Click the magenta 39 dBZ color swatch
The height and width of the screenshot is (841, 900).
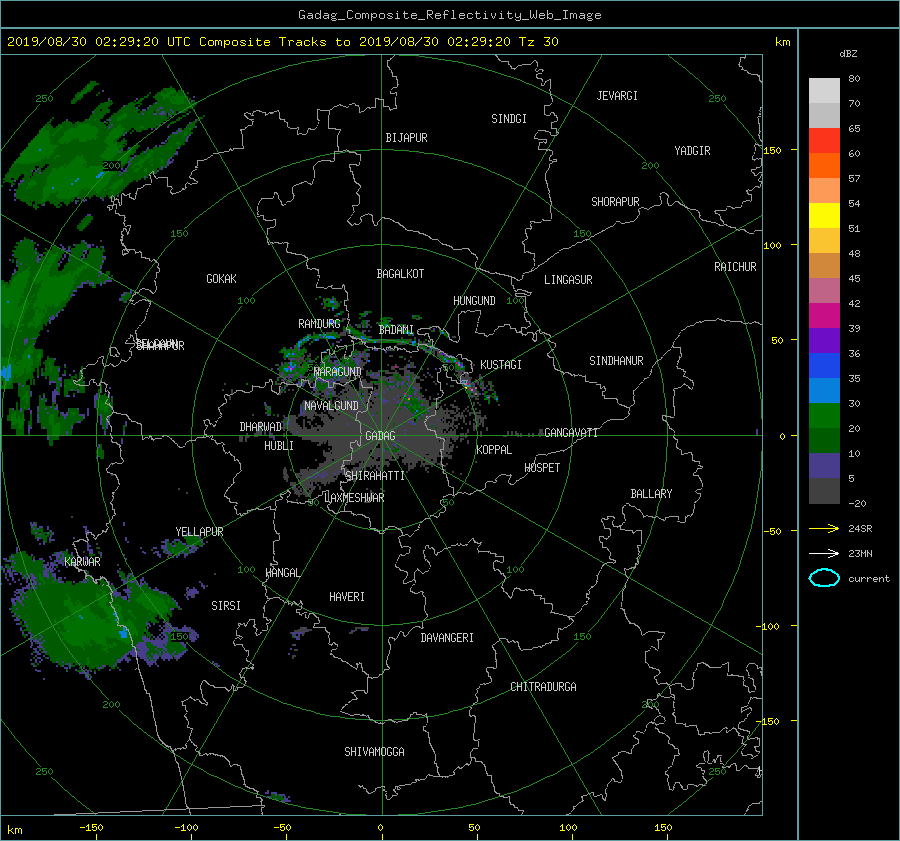click(x=824, y=316)
